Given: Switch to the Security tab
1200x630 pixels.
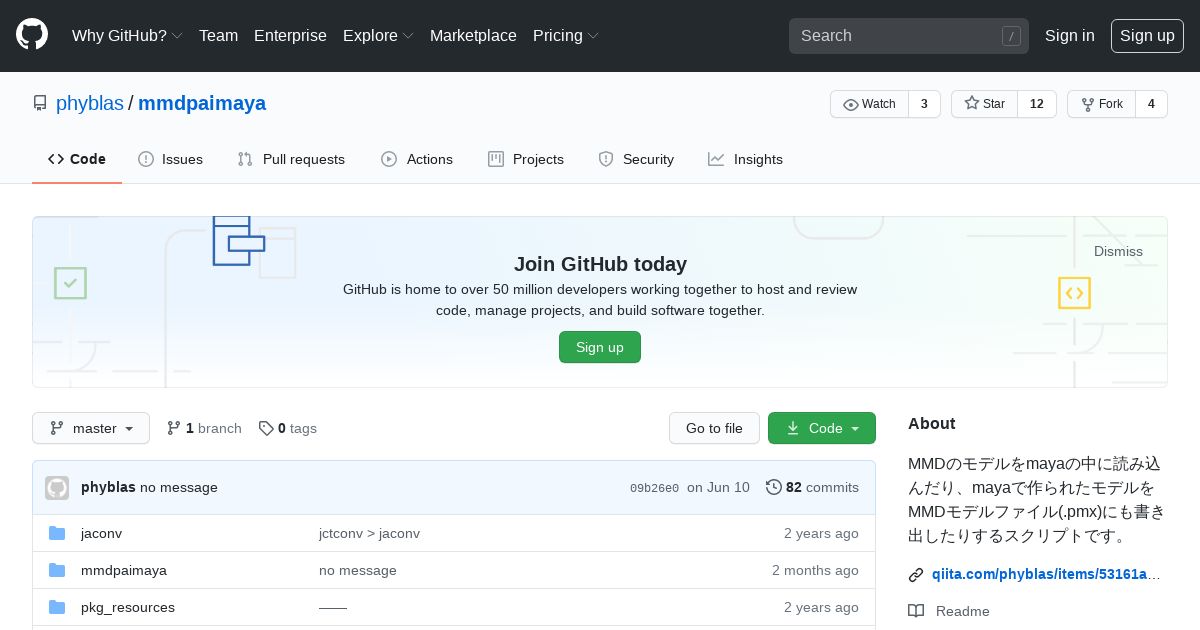Looking at the screenshot, I should click(636, 159).
